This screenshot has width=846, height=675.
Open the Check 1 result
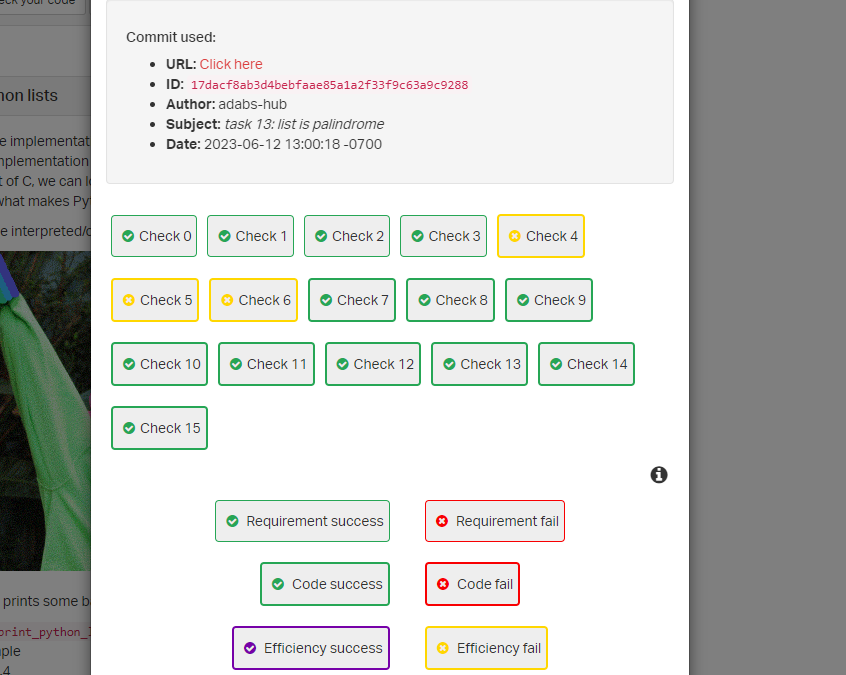(x=250, y=236)
